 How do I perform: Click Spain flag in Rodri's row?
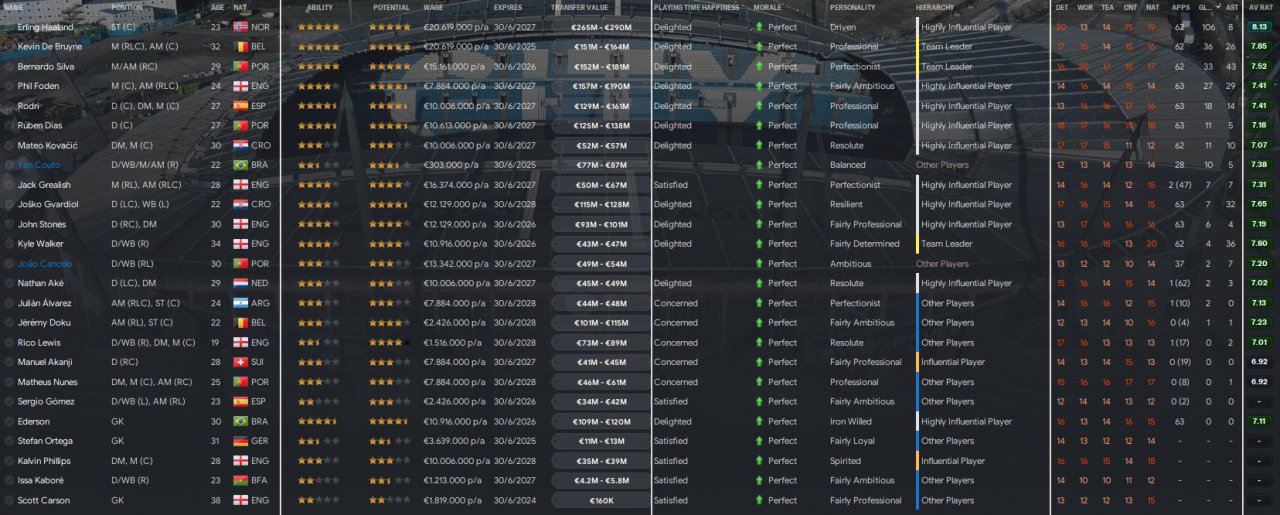coord(240,106)
